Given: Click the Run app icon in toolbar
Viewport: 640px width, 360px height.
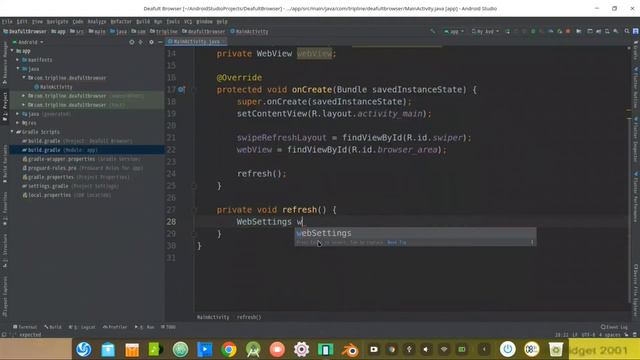Looking at the screenshot, I should pos(507,31).
